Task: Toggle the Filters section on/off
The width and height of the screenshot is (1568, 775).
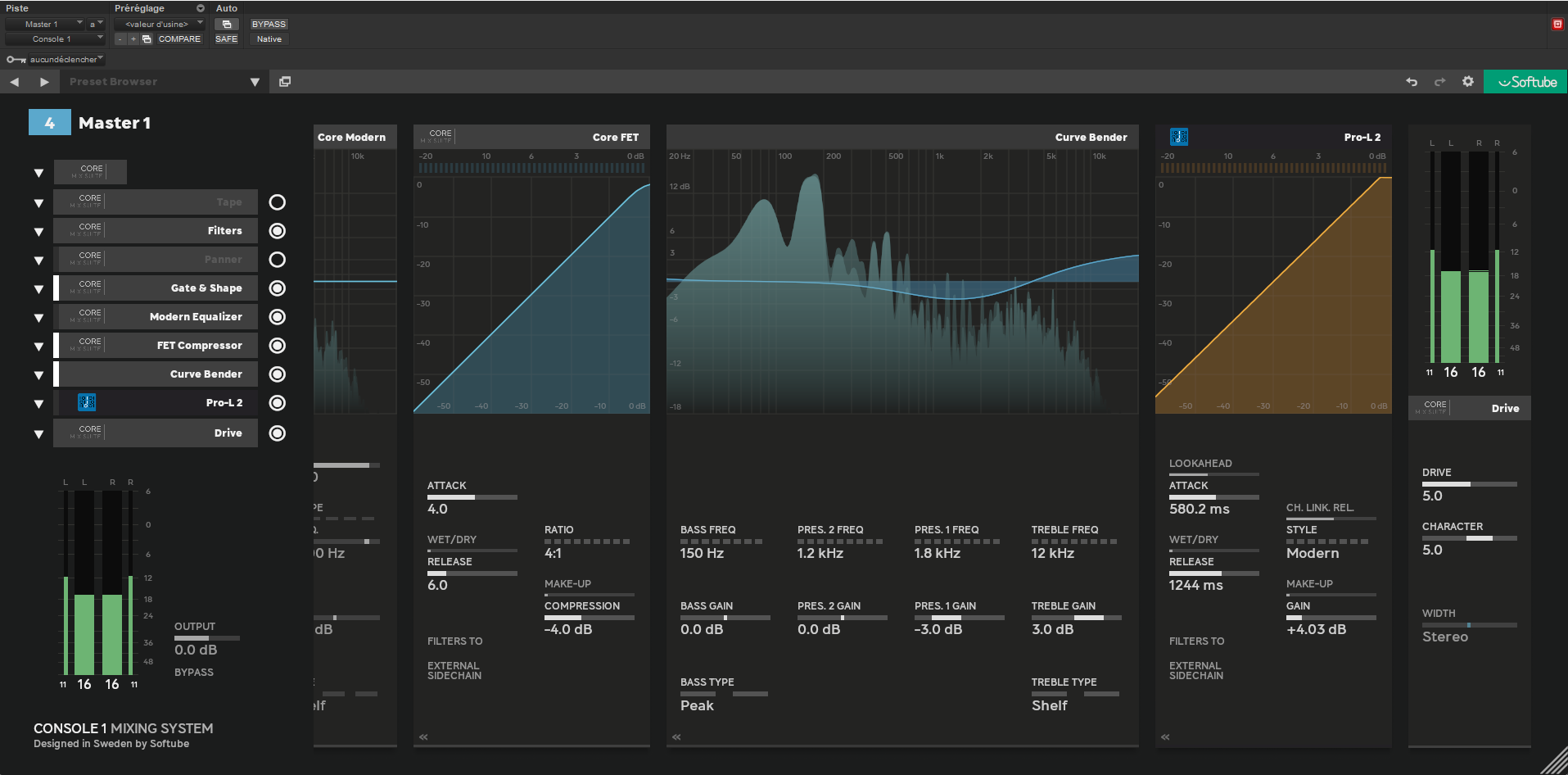Action: [x=278, y=231]
